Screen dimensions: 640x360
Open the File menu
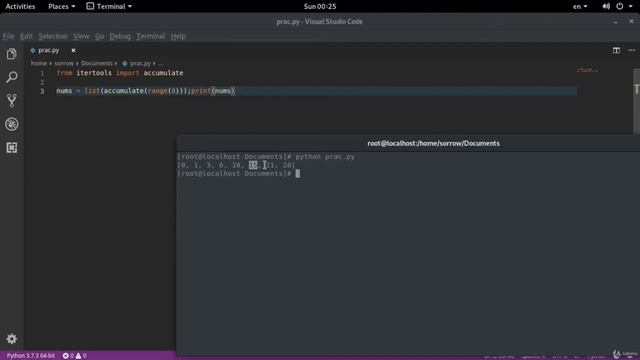click(x=8, y=36)
